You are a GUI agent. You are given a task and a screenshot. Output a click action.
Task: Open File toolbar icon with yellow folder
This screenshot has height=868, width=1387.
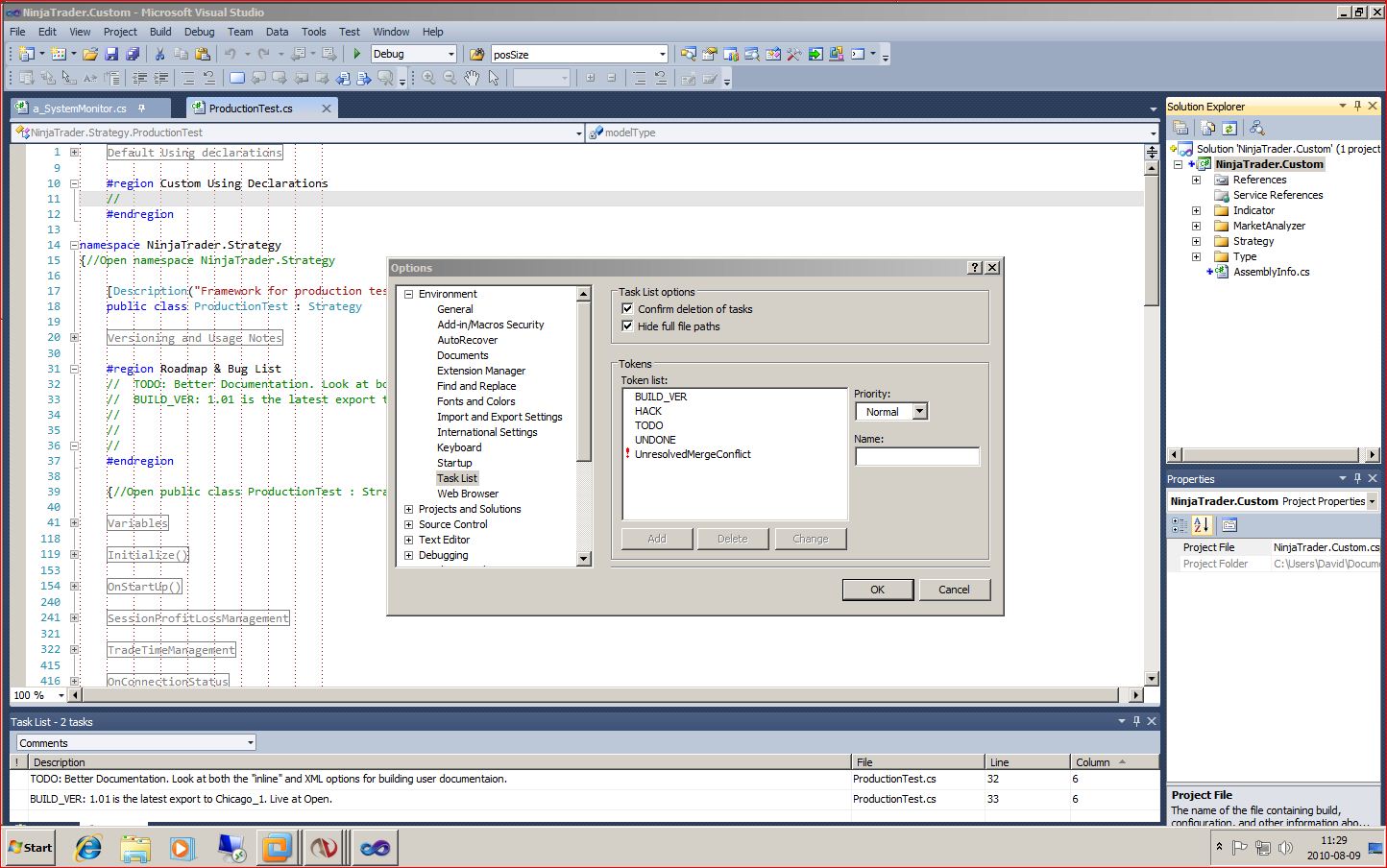click(x=90, y=55)
